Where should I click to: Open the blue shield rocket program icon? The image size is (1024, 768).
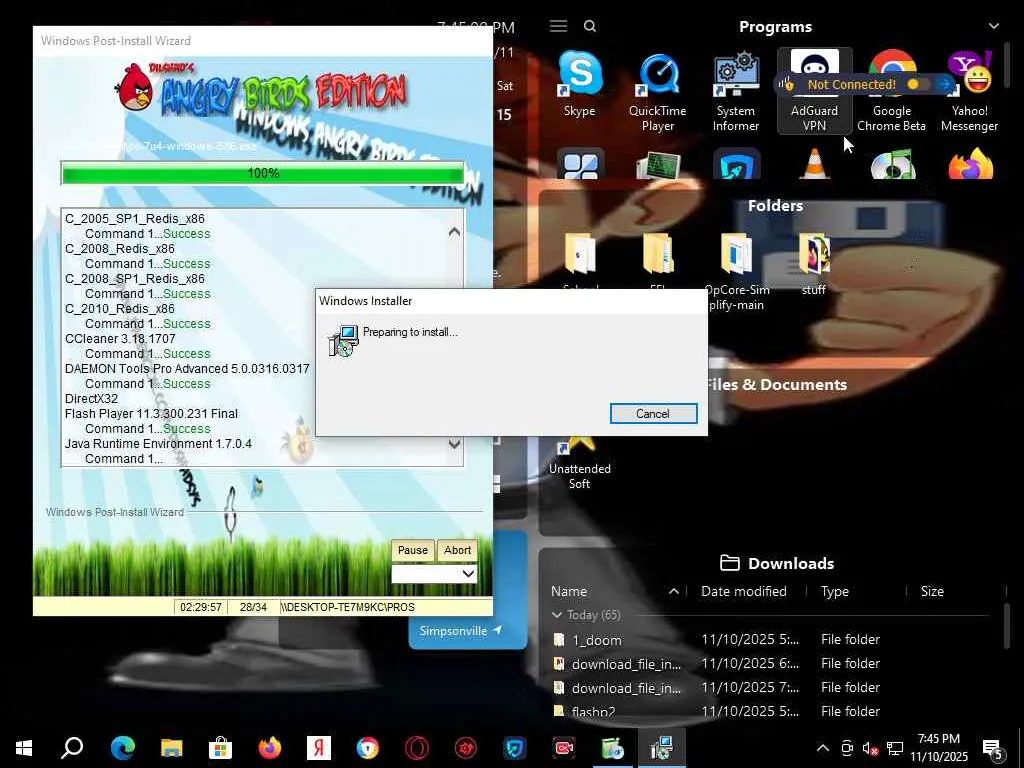(737, 163)
